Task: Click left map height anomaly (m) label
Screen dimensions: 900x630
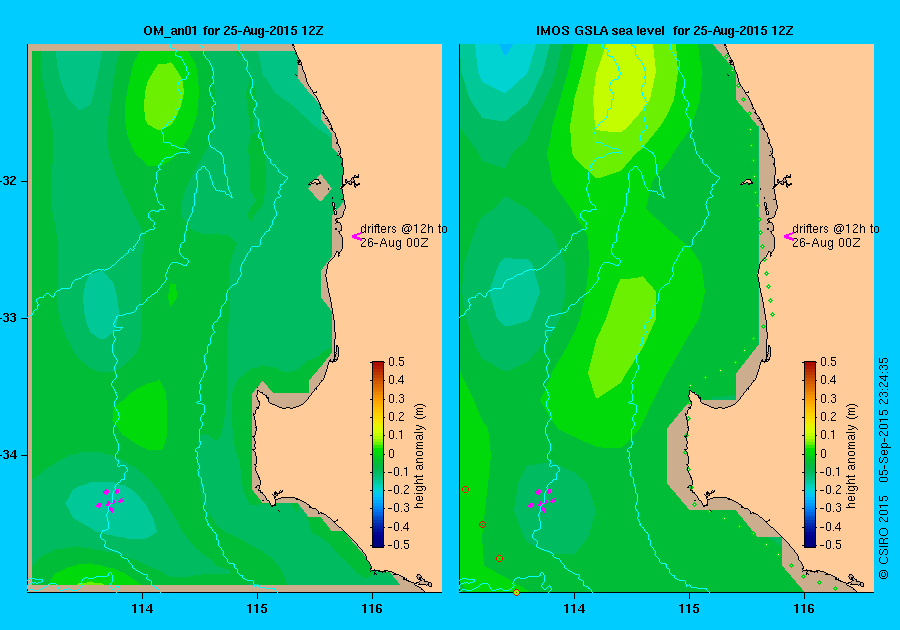Action: [420, 456]
